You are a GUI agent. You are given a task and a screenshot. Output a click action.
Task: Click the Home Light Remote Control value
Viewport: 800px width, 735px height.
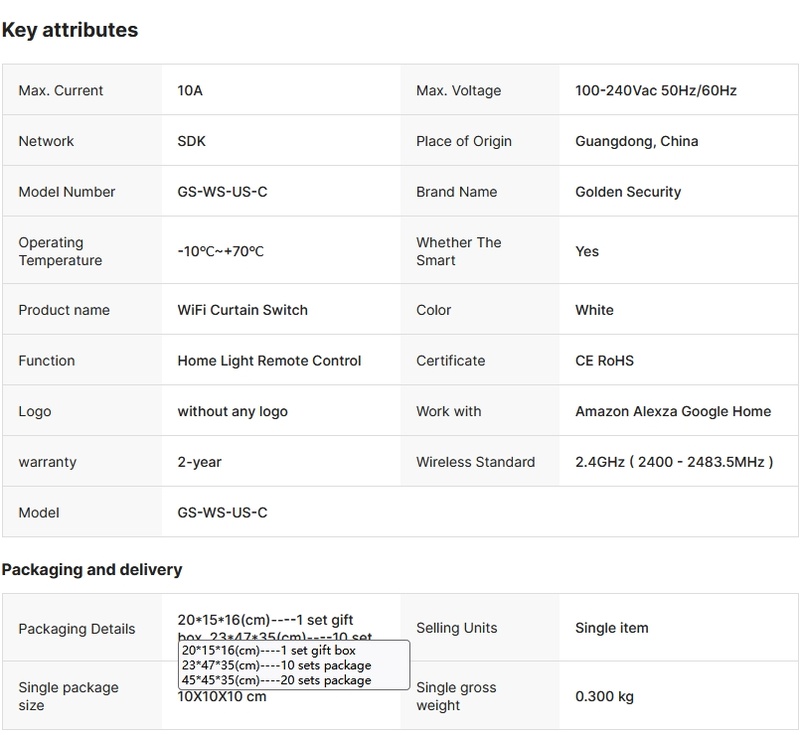(x=269, y=361)
